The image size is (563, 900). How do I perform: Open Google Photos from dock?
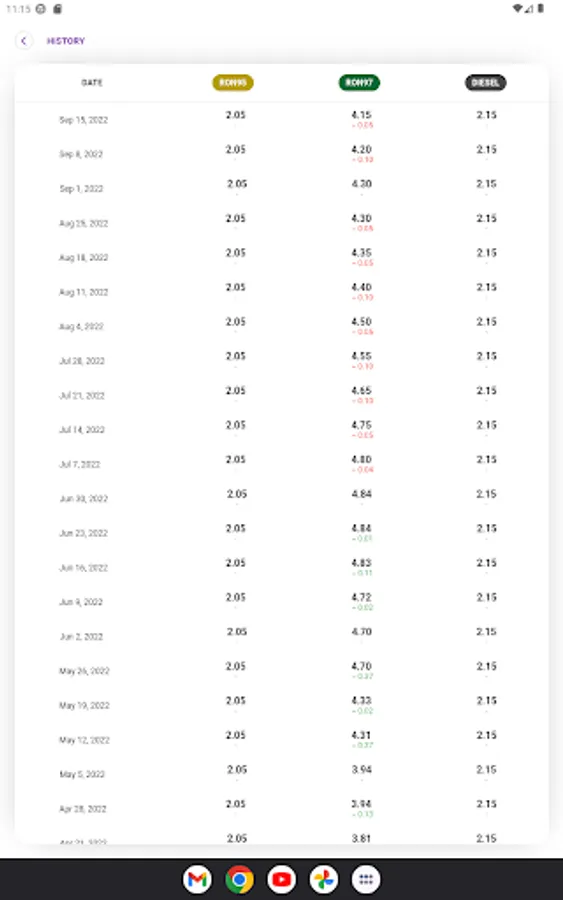[324, 879]
